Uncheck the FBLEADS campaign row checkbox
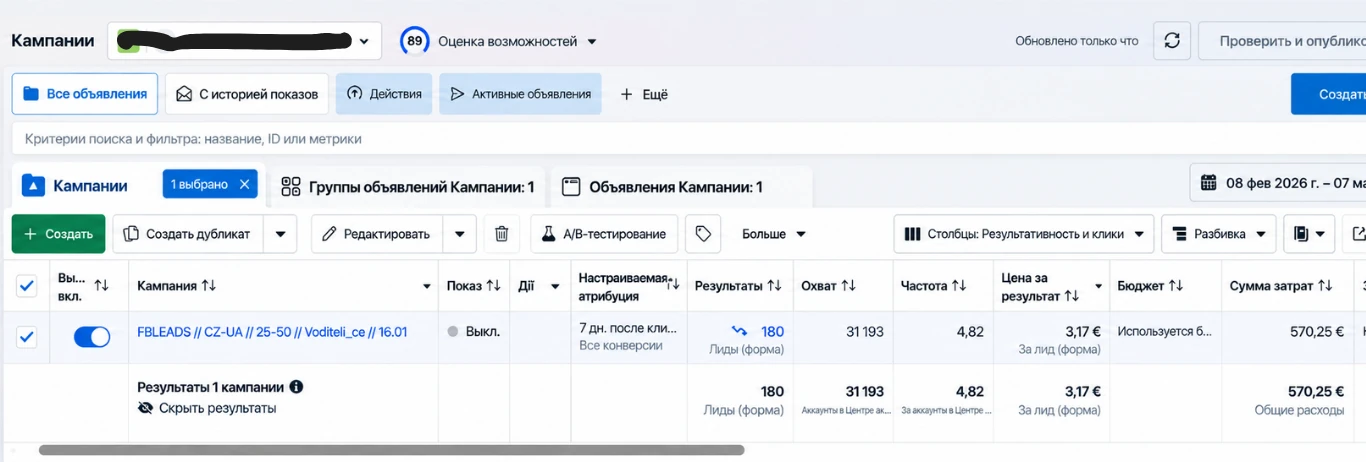 [x=27, y=337]
